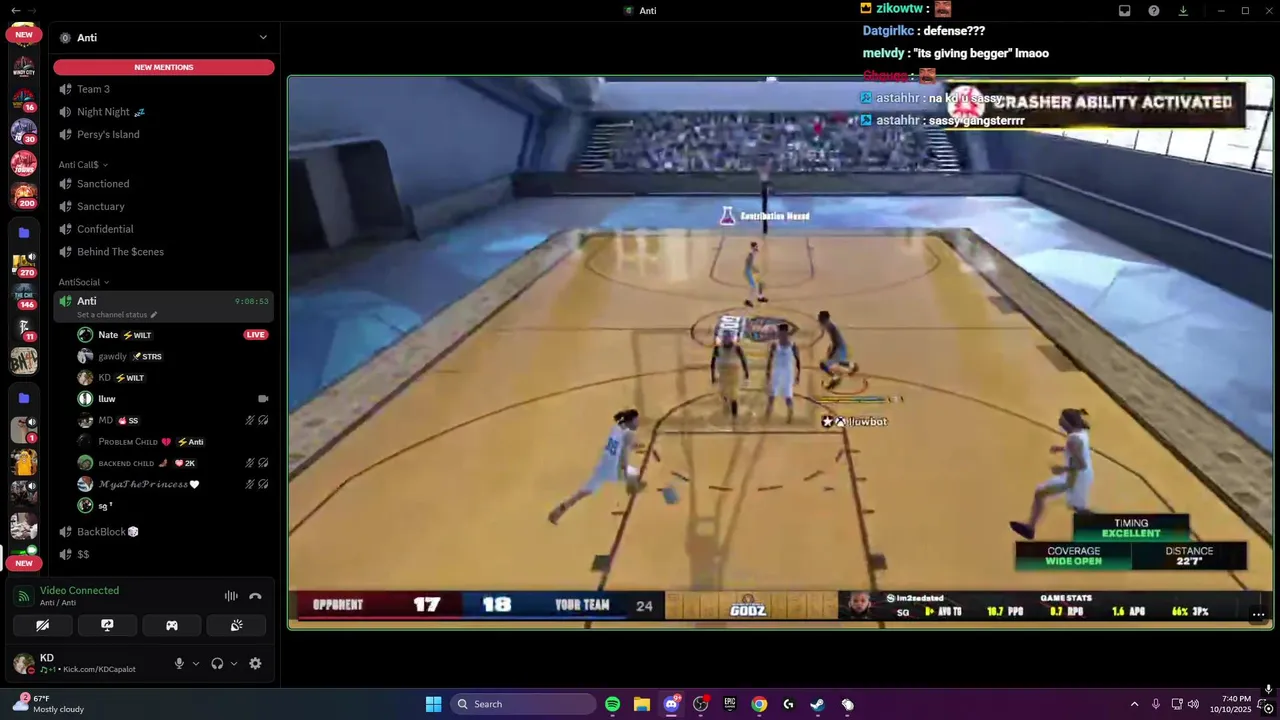Join the Night Night voice channel
This screenshot has height=720, width=1280.
click(x=164, y=112)
